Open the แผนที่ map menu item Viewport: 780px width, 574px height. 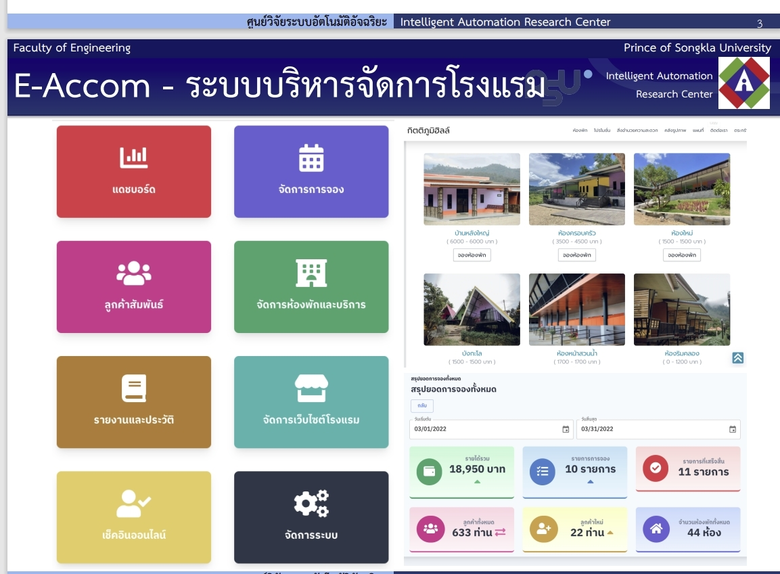click(x=698, y=130)
